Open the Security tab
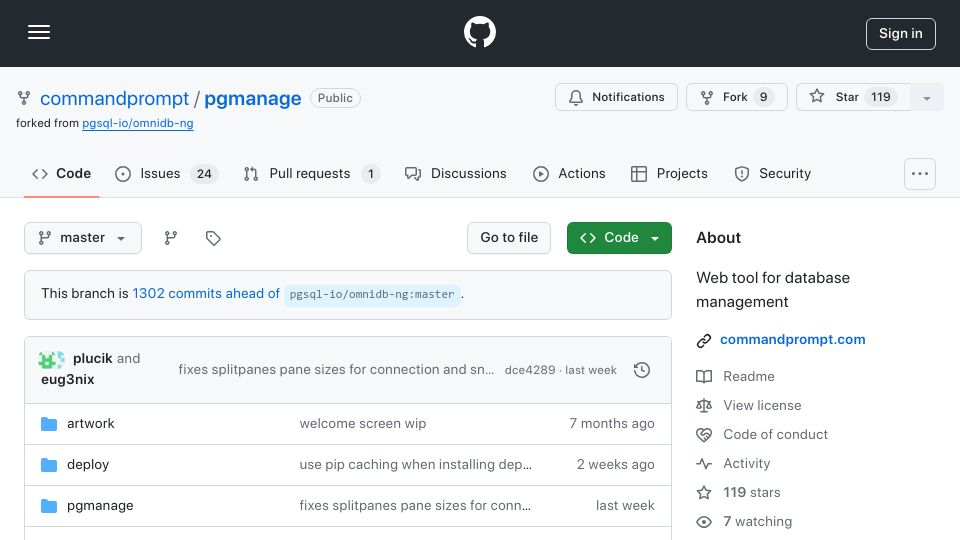 (x=773, y=174)
